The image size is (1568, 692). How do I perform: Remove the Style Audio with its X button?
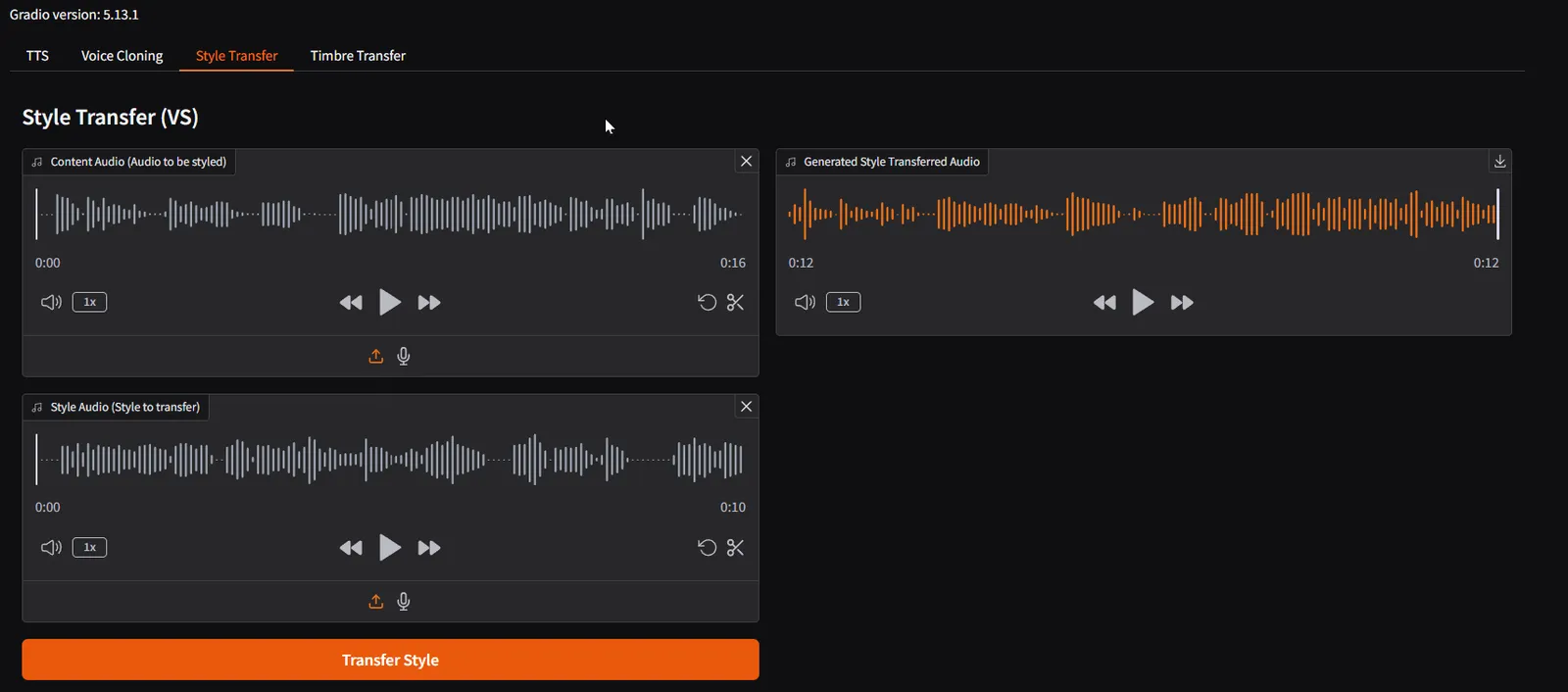coord(747,406)
